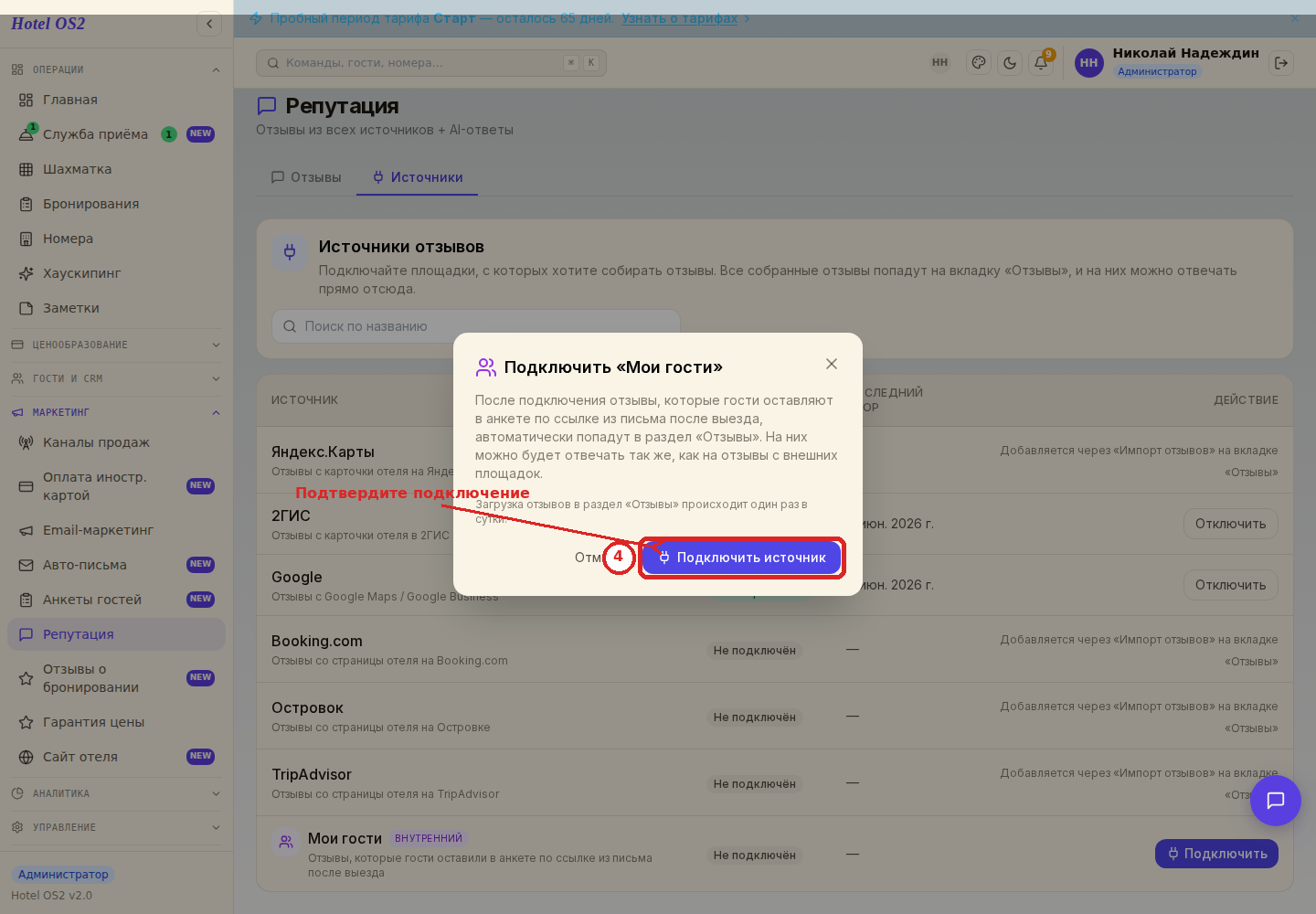Open notifications bell
The width and height of the screenshot is (1316, 914).
(1041, 63)
